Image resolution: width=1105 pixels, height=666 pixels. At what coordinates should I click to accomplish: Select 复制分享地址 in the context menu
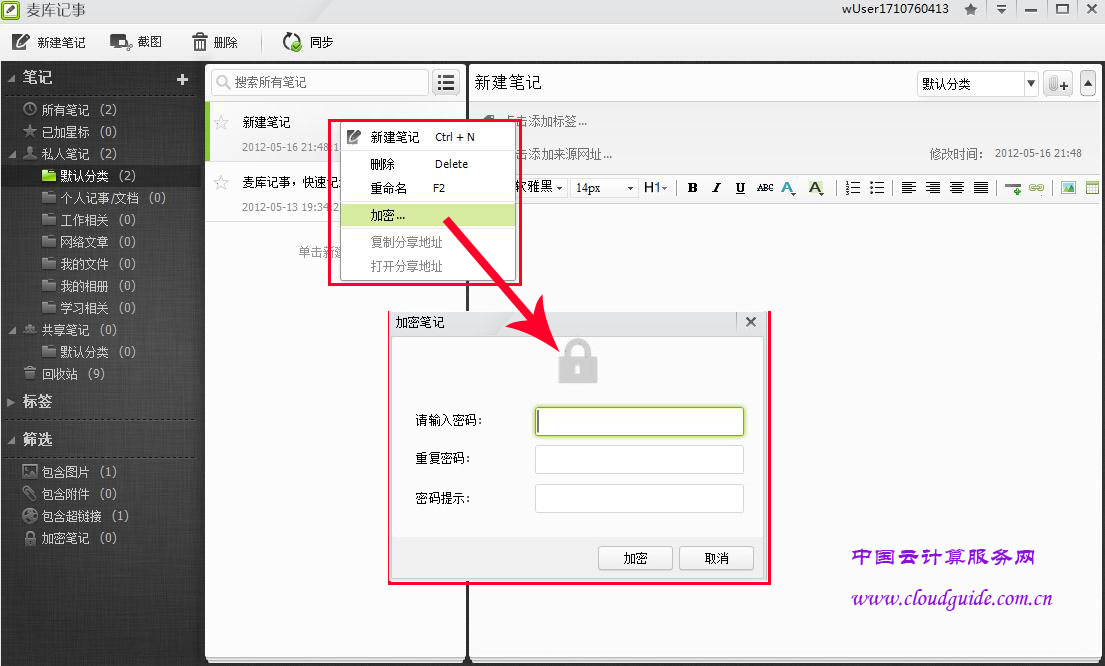coord(428,242)
